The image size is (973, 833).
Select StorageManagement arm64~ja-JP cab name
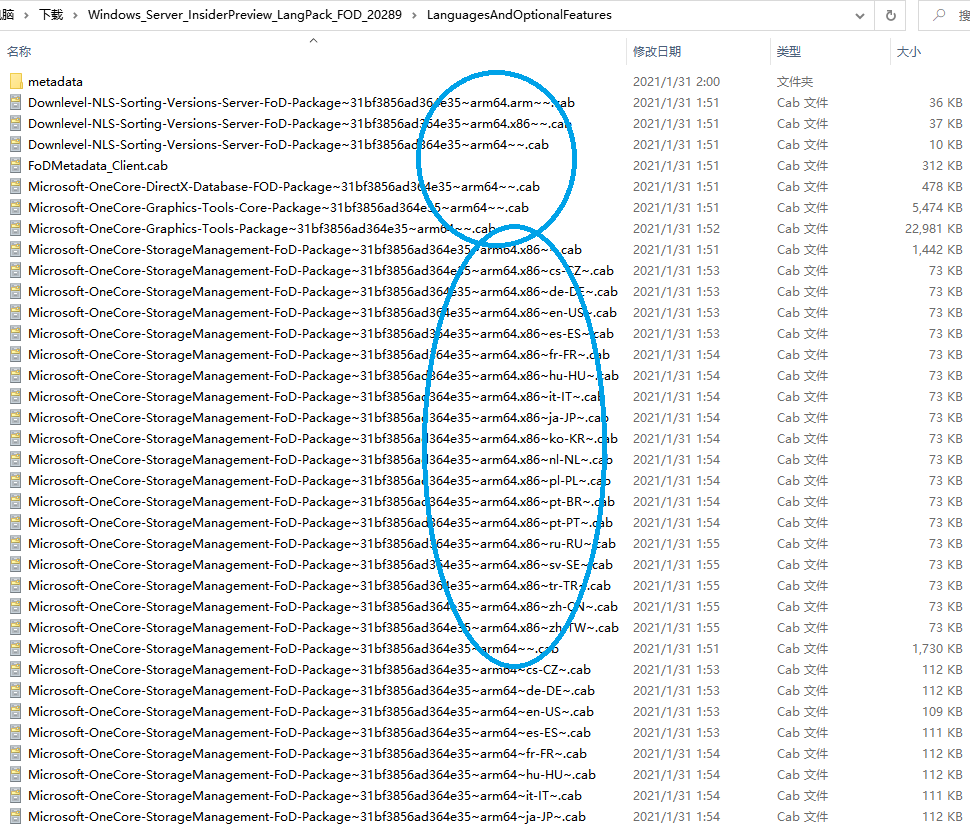307,817
